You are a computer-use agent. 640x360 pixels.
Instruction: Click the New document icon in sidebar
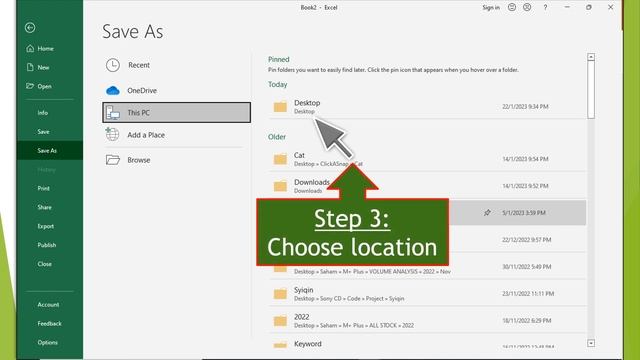[x=30, y=67]
